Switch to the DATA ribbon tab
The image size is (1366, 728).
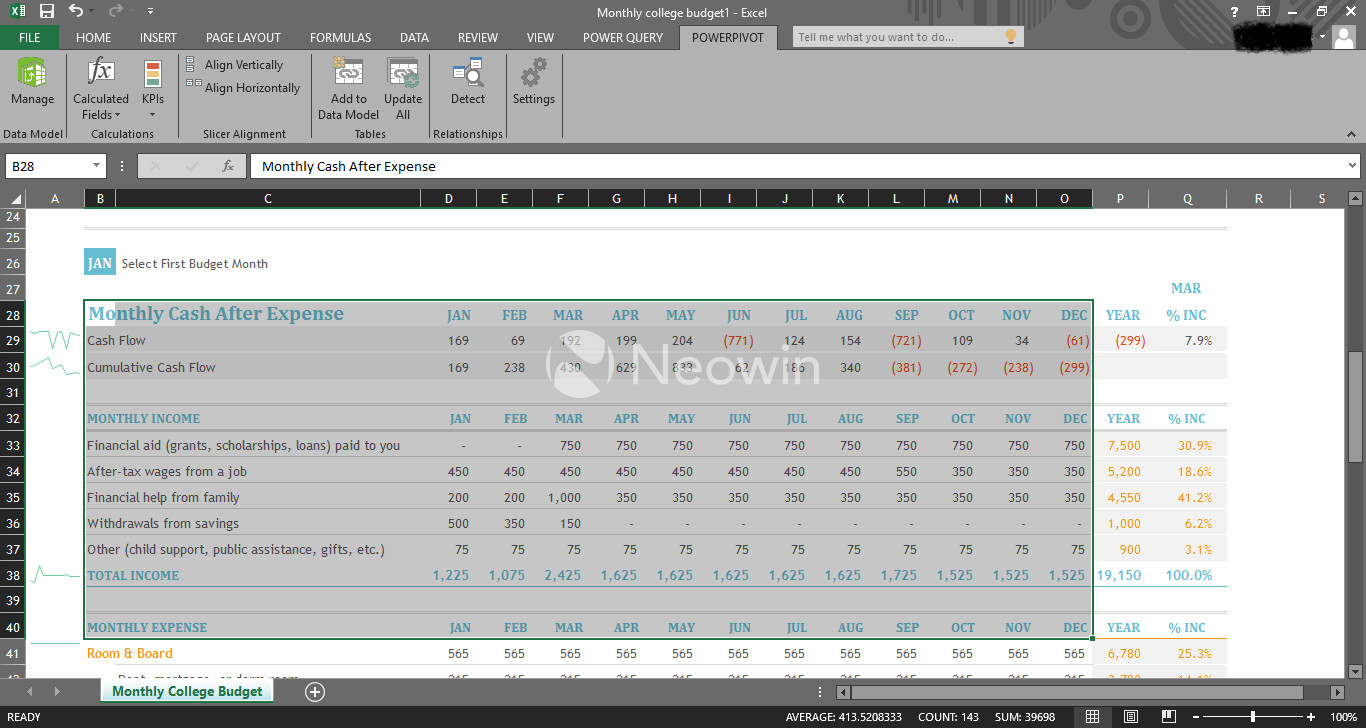(414, 37)
